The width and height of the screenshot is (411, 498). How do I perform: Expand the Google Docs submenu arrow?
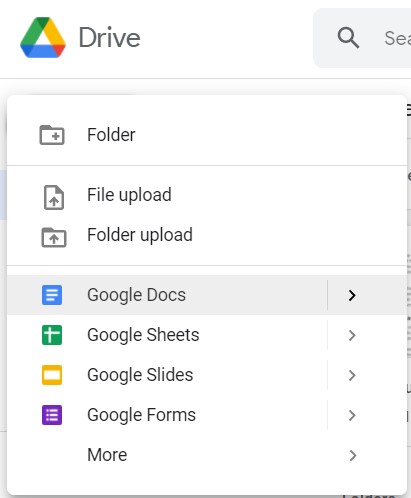[x=352, y=295]
